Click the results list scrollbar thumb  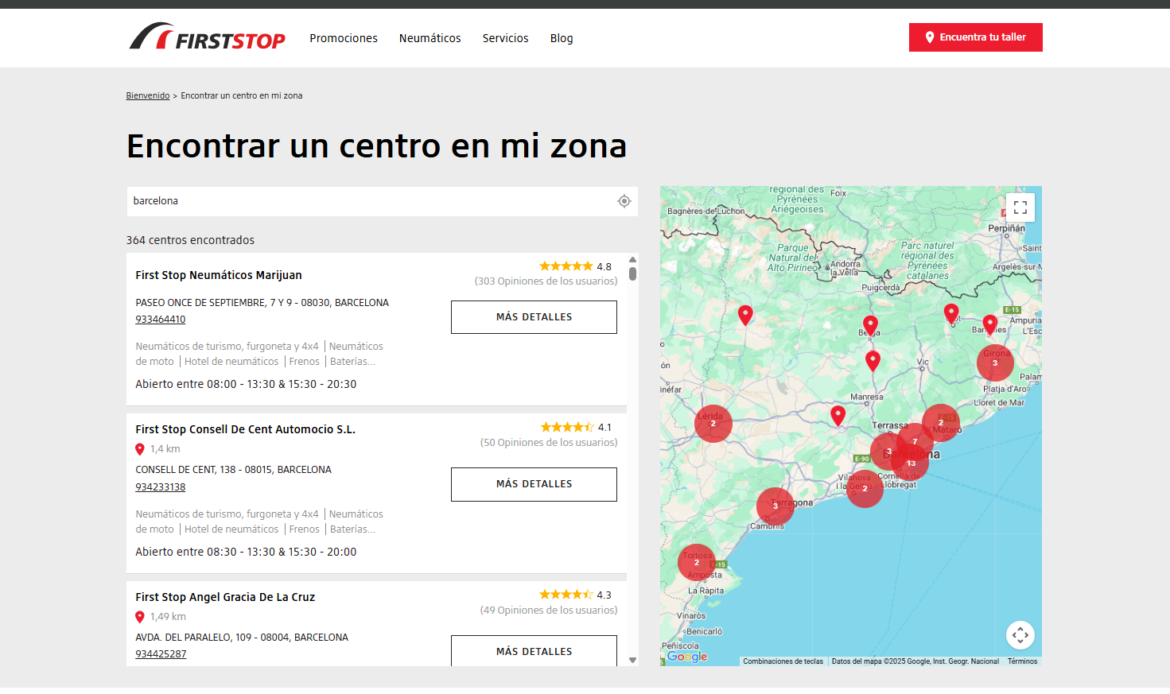coord(633,273)
